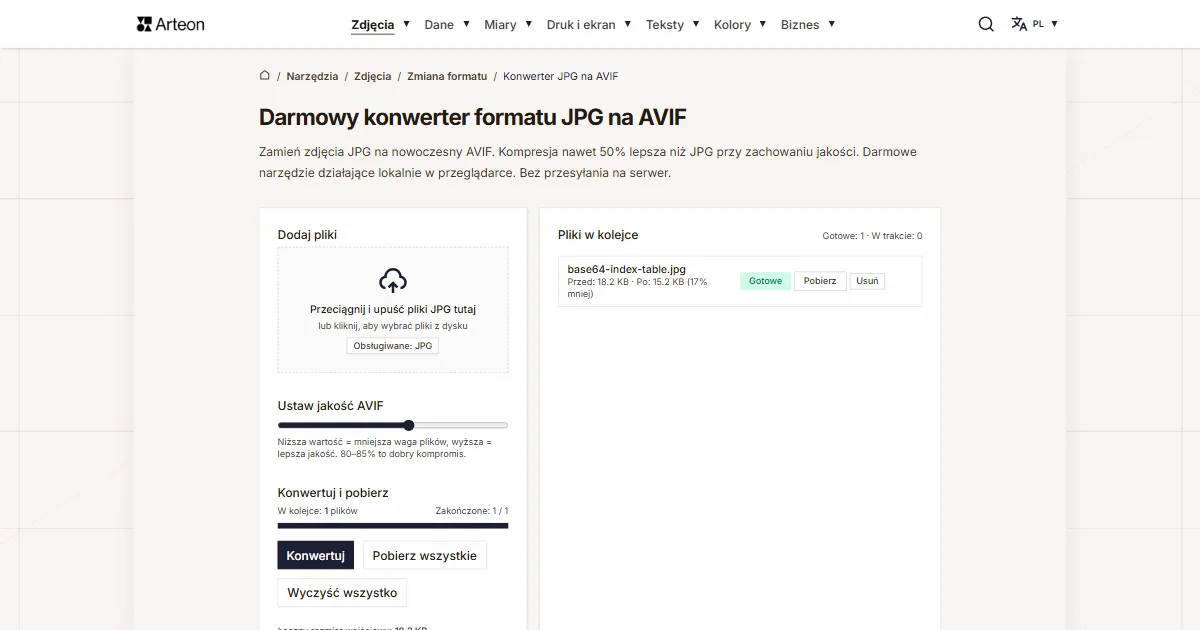The width and height of the screenshot is (1200, 630).
Task: Click the Pliki w kolejce heading
Action: click(598, 235)
